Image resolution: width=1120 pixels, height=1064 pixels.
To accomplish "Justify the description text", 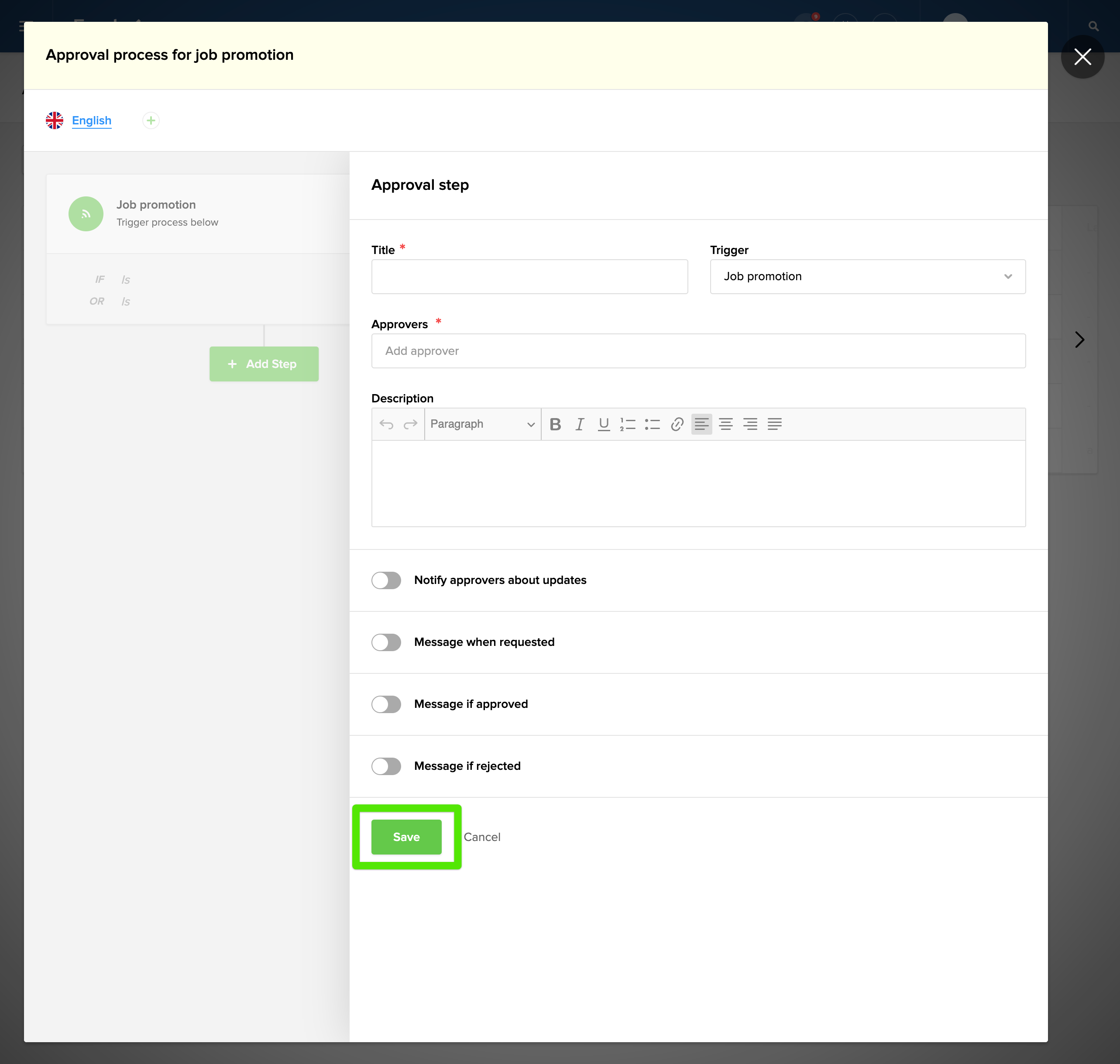I will (774, 424).
